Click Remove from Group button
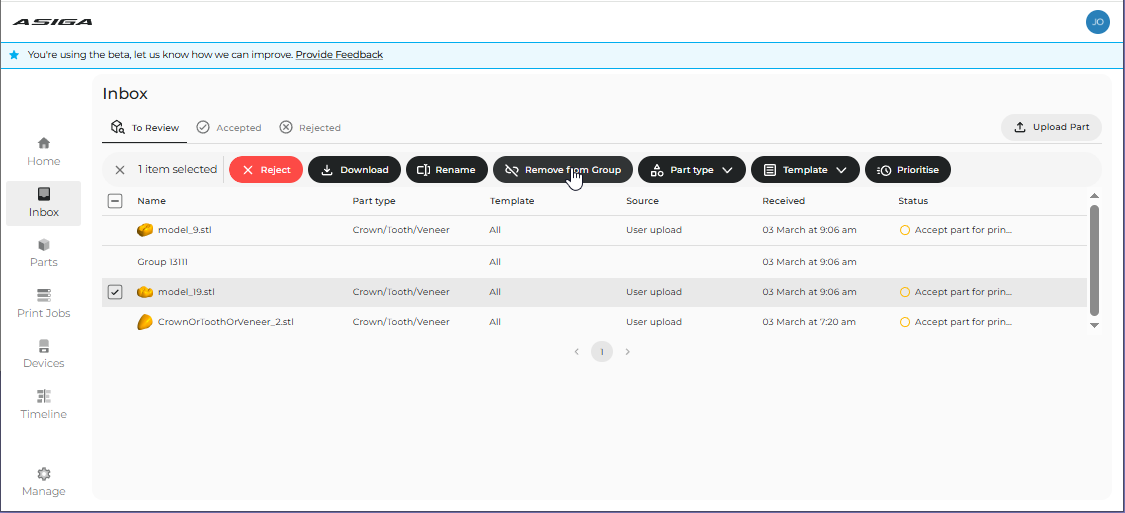Screen dimensions: 1125x513 563,170
